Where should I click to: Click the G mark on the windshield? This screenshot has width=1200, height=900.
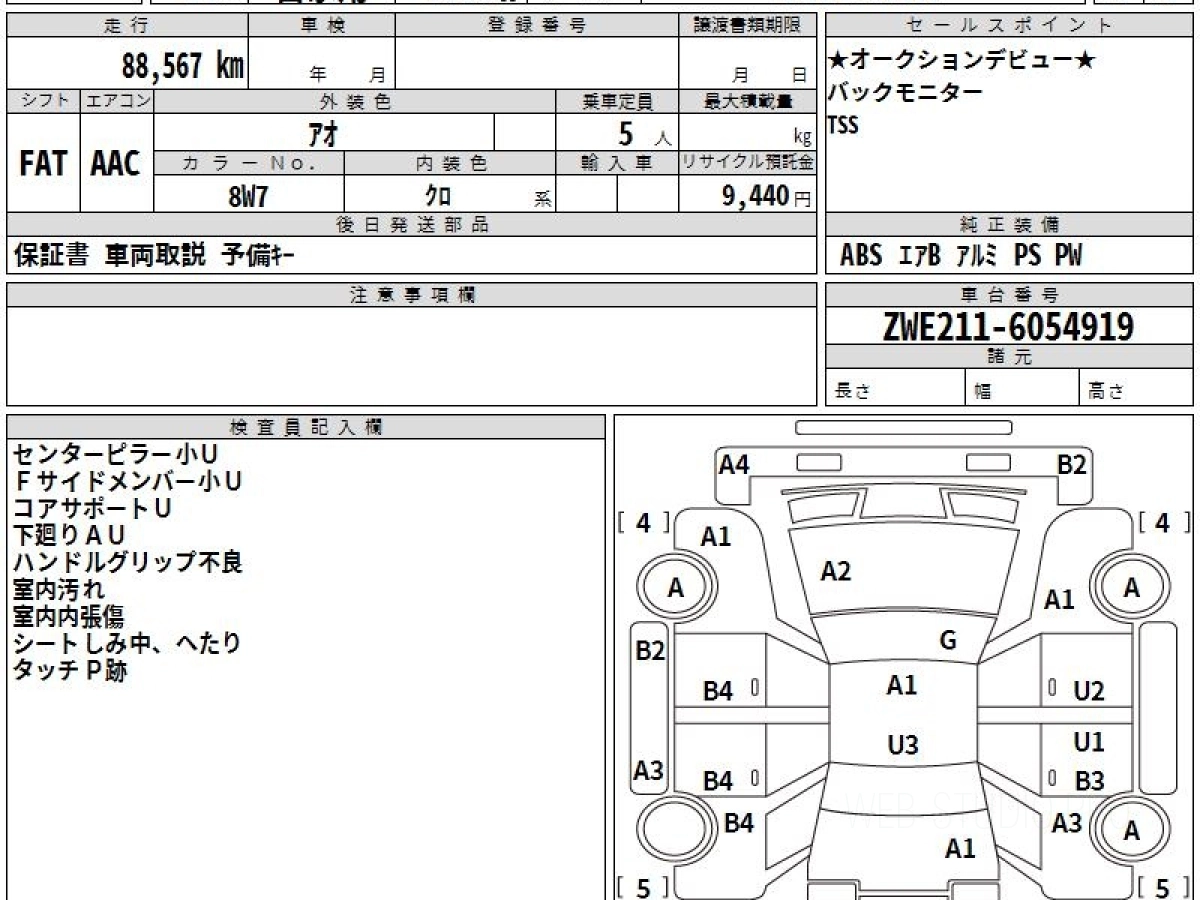pos(948,640)
